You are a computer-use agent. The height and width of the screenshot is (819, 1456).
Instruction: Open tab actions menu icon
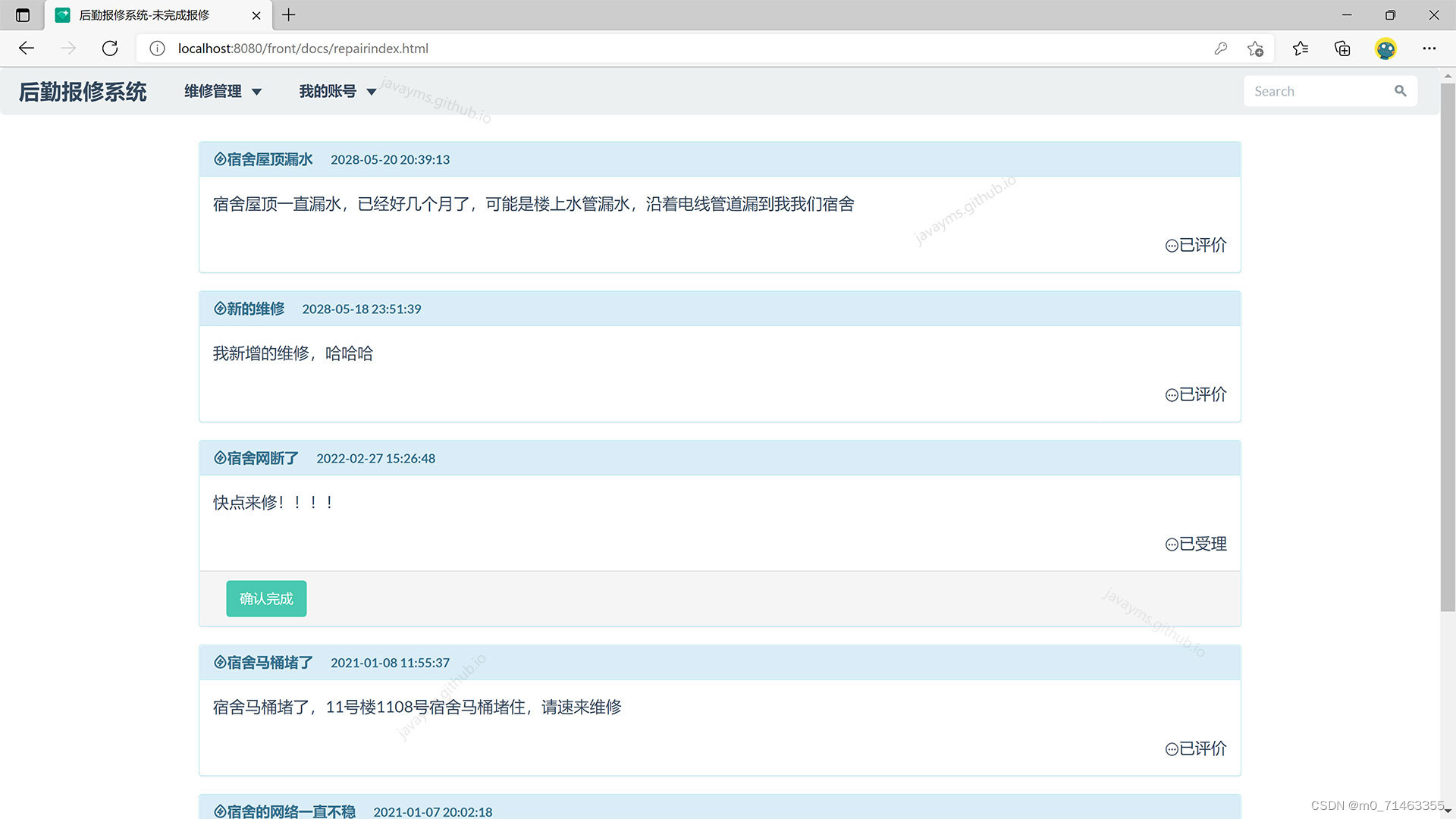point(23,15)
